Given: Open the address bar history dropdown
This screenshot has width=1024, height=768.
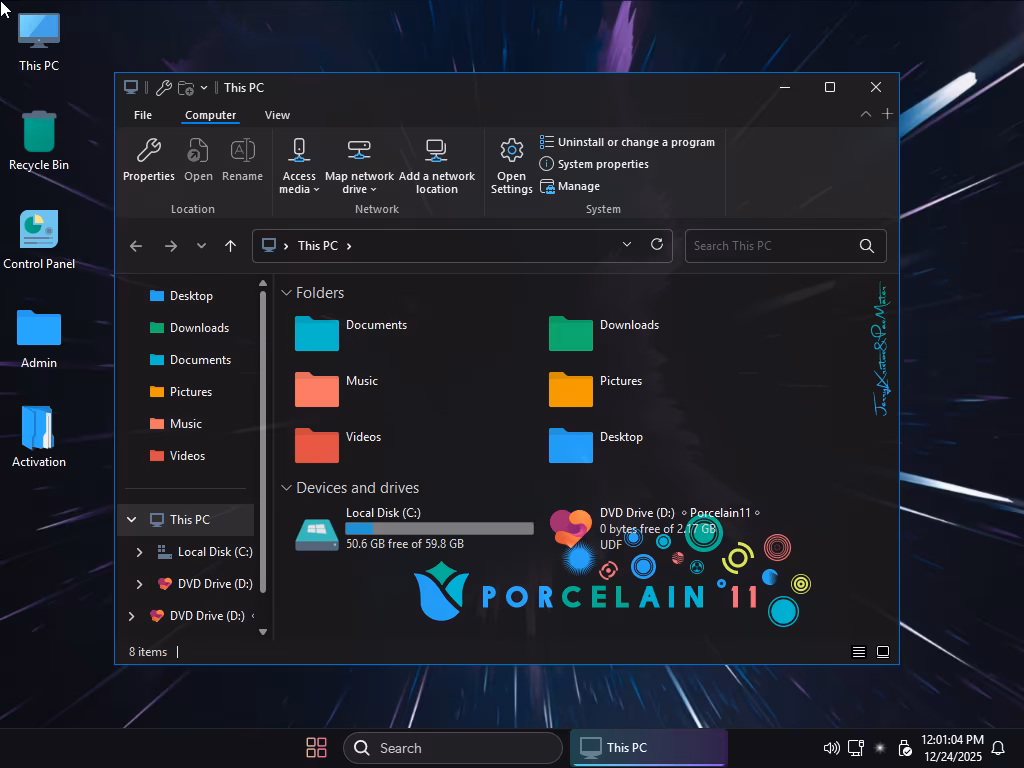Looking at the screenshot, I should click(x=627, y=245).
